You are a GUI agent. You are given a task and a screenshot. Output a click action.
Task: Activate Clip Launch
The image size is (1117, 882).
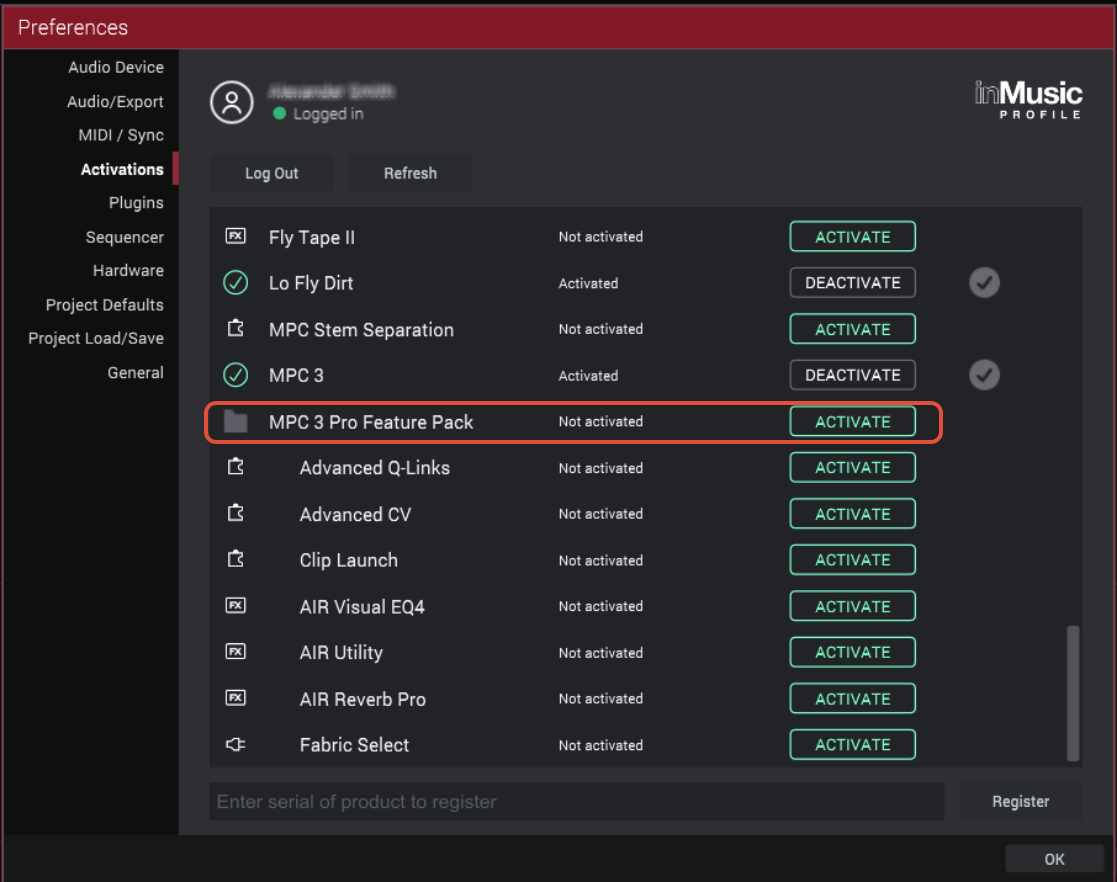click(853, 560)
